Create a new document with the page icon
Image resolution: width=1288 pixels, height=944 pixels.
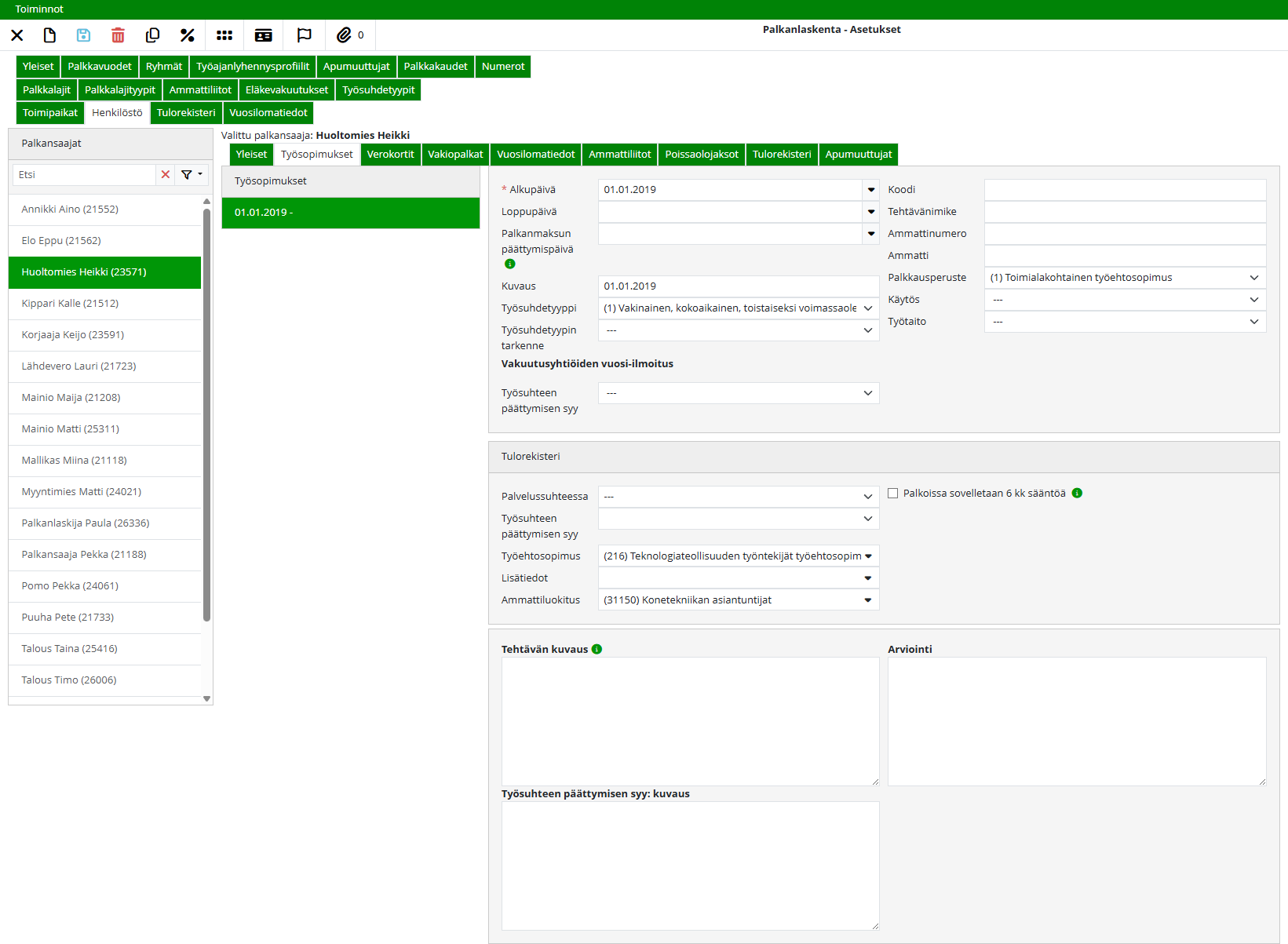coord(49,35)
